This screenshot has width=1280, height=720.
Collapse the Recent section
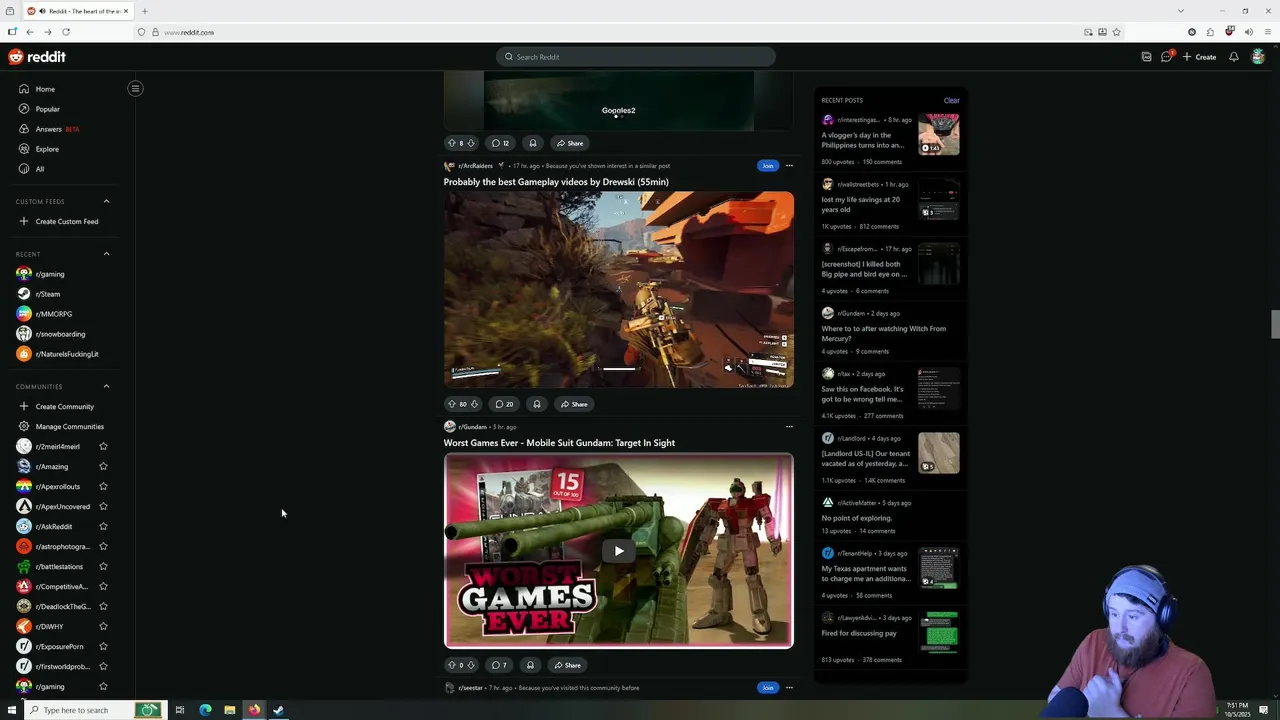(x=106, y=254)
